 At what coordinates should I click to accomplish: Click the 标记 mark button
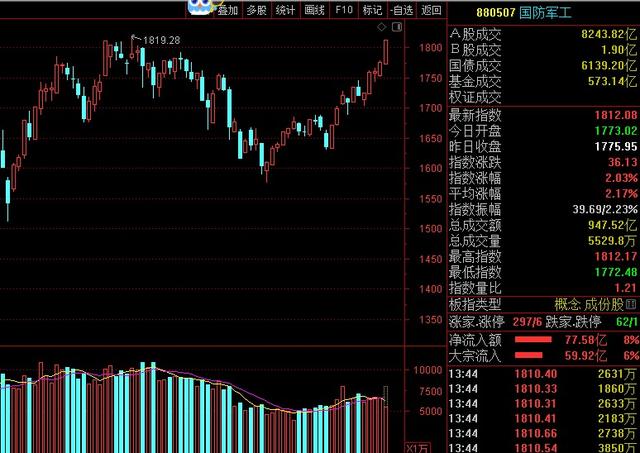pos(372,10)
